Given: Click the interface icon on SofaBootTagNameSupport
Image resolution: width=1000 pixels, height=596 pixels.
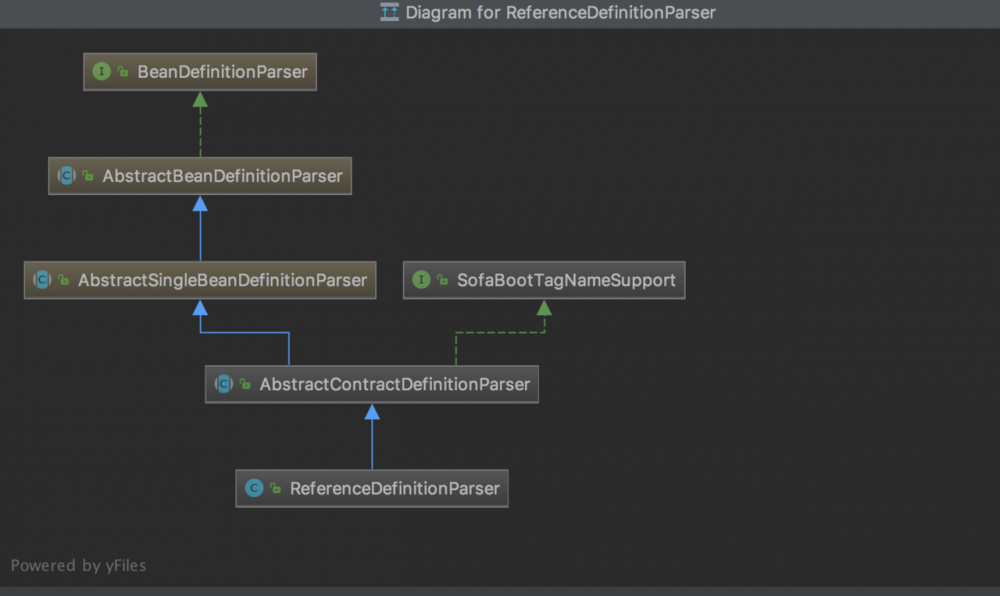Looking at the screenshot, I should 421,280.
